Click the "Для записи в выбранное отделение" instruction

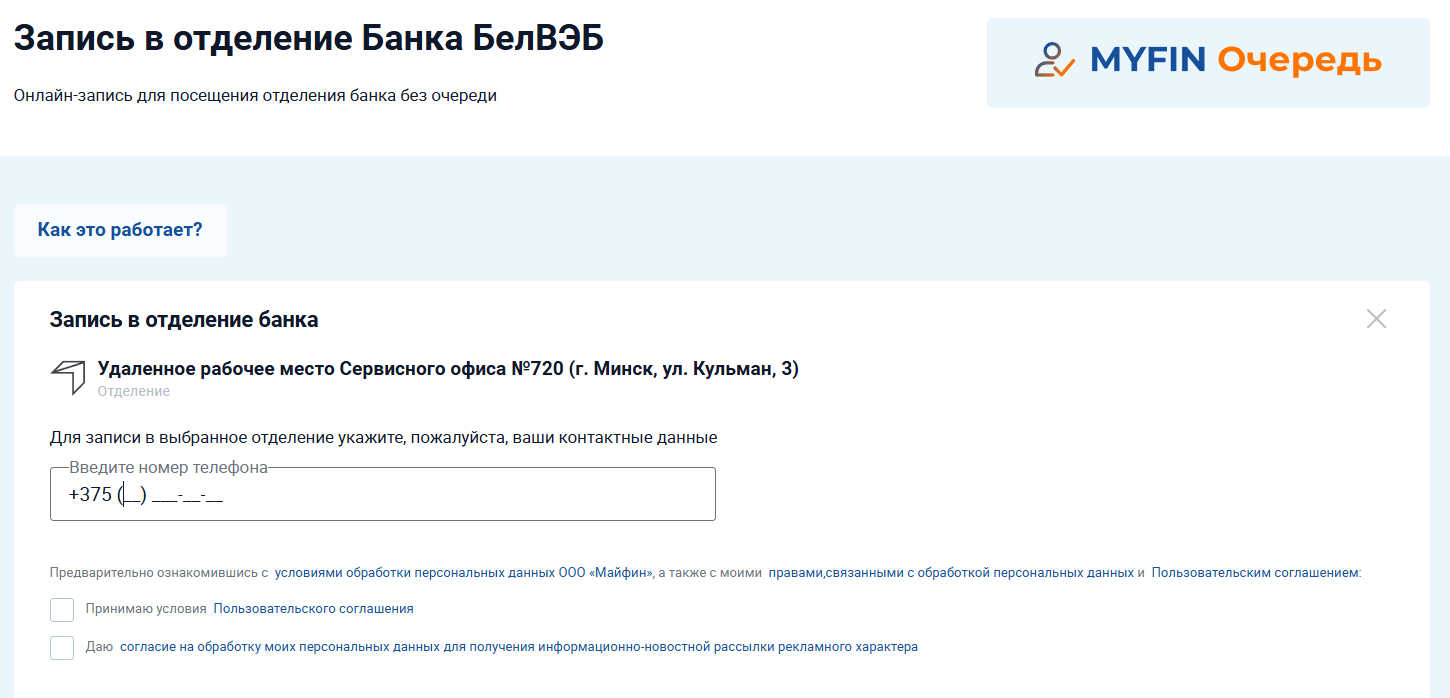383,437
